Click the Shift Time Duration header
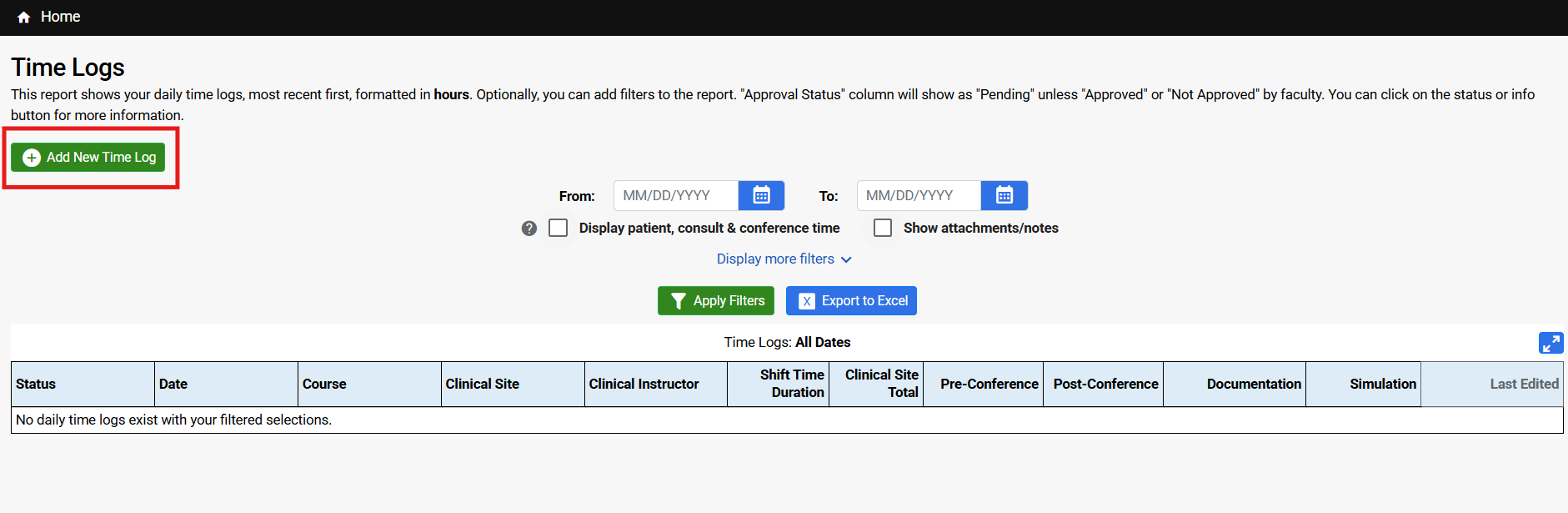This screenshot has height=513, width=1568. (x=778, y=384)
